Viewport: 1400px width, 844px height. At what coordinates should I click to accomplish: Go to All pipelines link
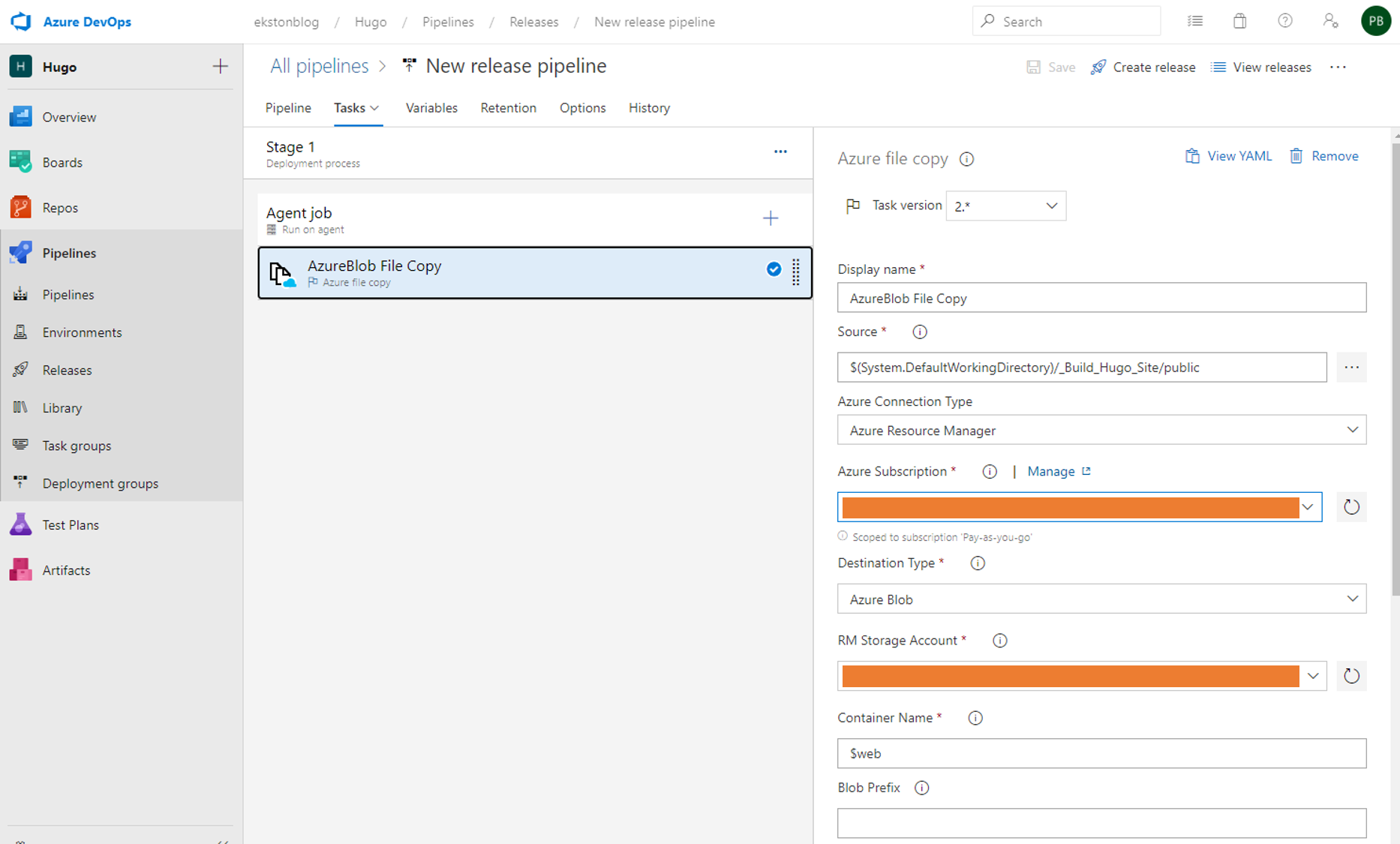coord(320,66)
